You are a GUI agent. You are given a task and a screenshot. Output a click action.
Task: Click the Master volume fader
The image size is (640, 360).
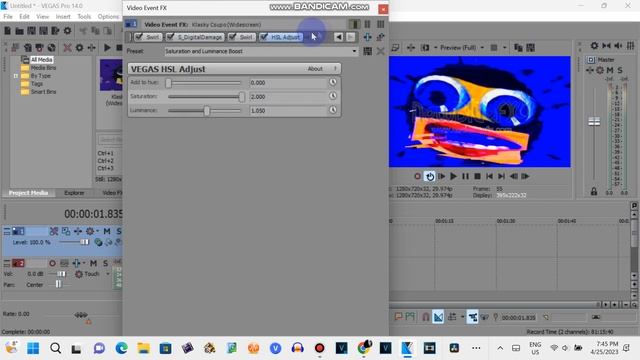click(594, 121)
